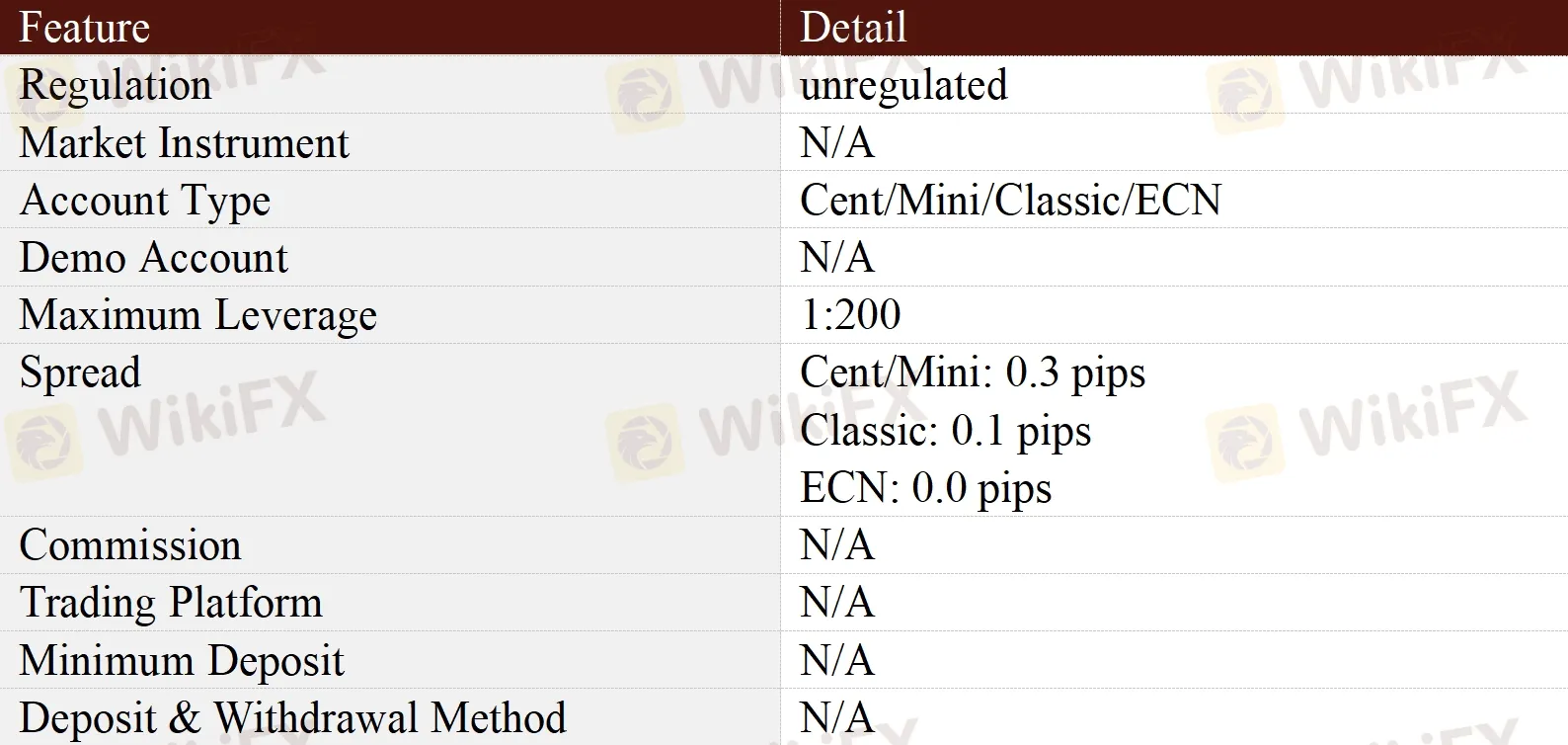Select the Minimum Deposit label
The width and height of the screenshot is (1568, 745).
pos(182,660)
